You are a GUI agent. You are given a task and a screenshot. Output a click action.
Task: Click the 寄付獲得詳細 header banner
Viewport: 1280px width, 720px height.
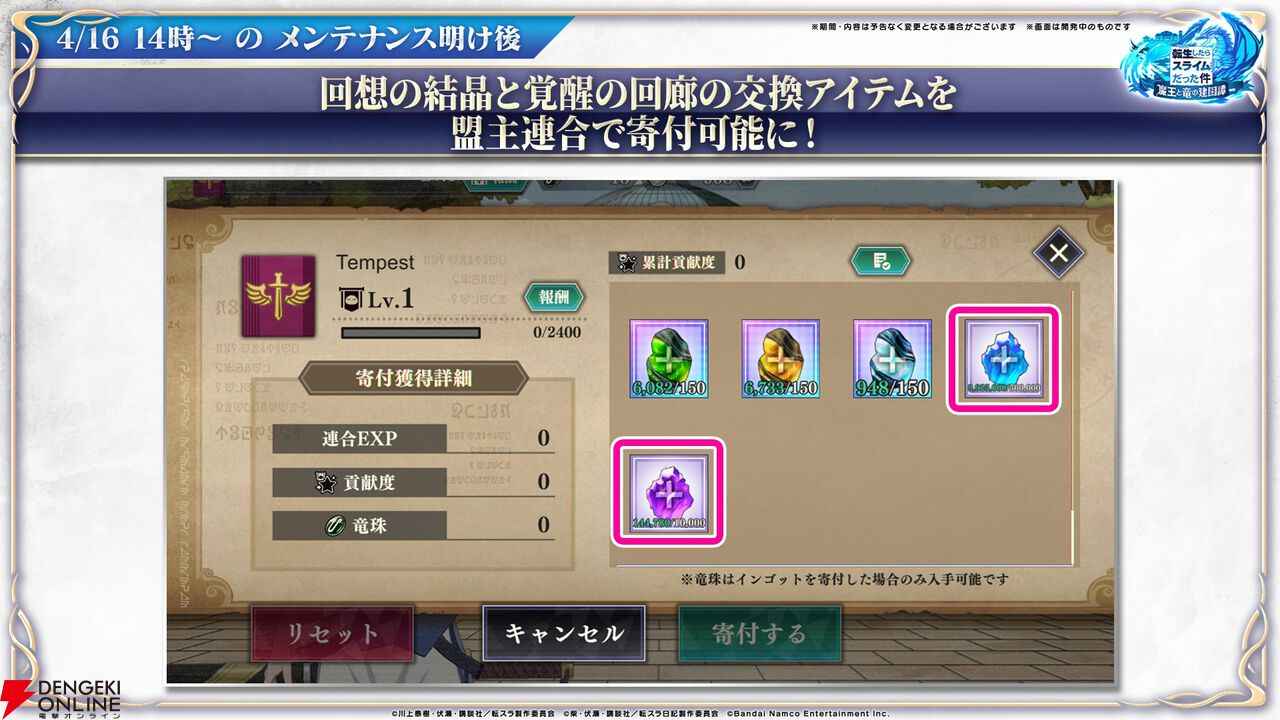coord(414,378)
